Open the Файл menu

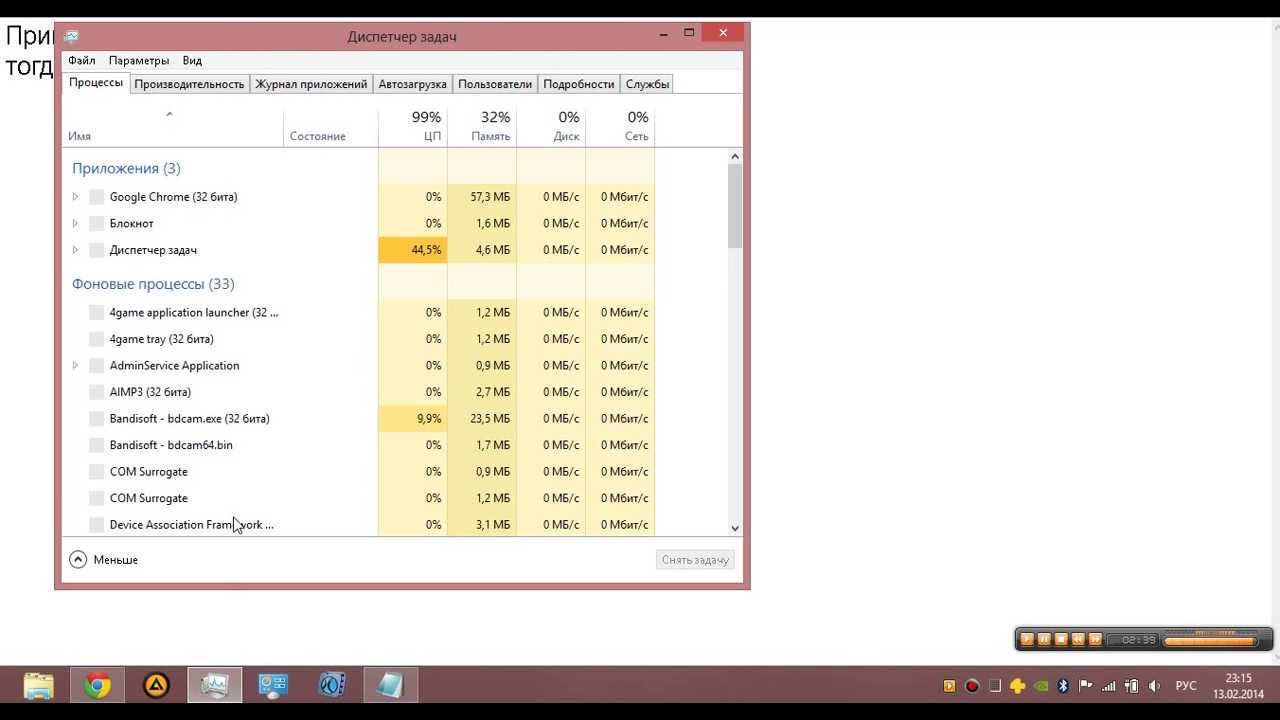click(x=82, y=60)
